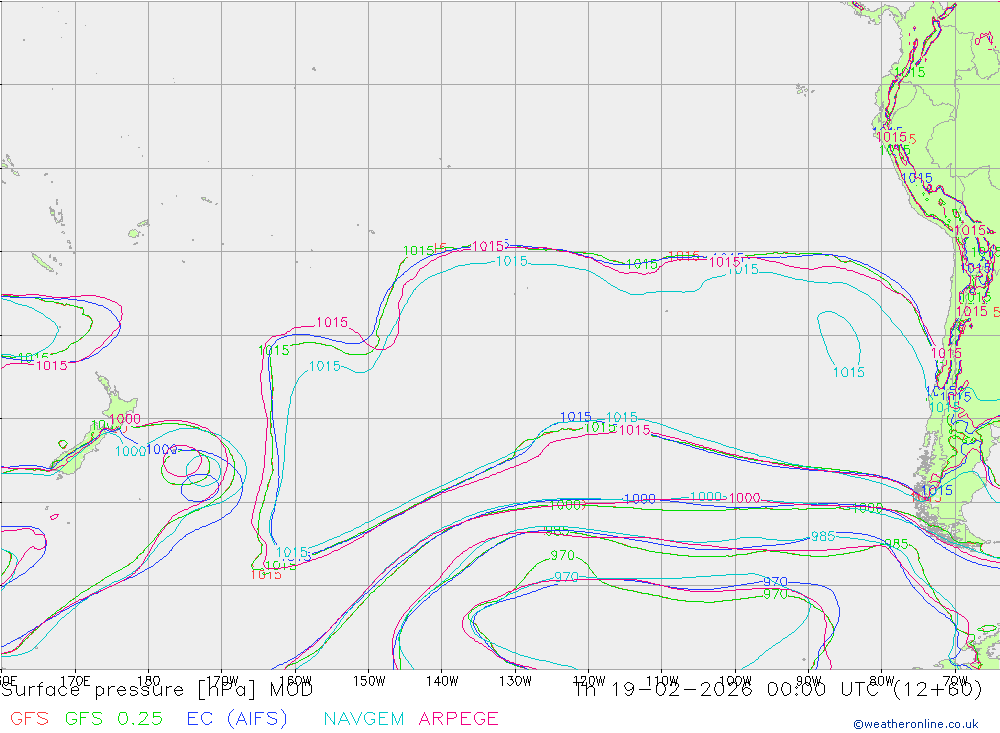Click the red GFS legend label
This screenshot has height=733, width=1000.
click(29, 718)
